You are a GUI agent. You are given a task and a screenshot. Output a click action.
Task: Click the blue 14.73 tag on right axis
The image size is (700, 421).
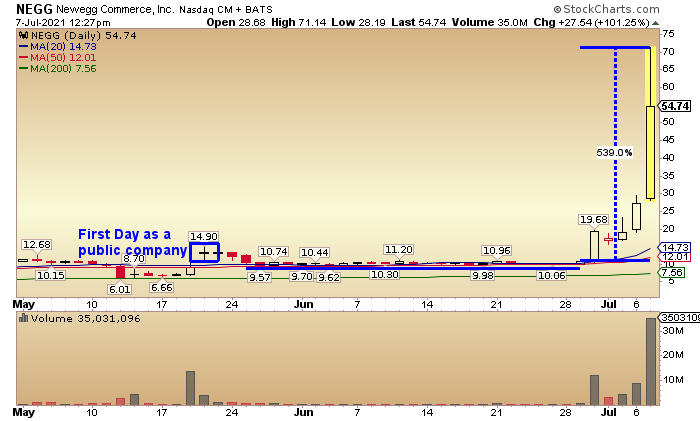coord(675,247)
